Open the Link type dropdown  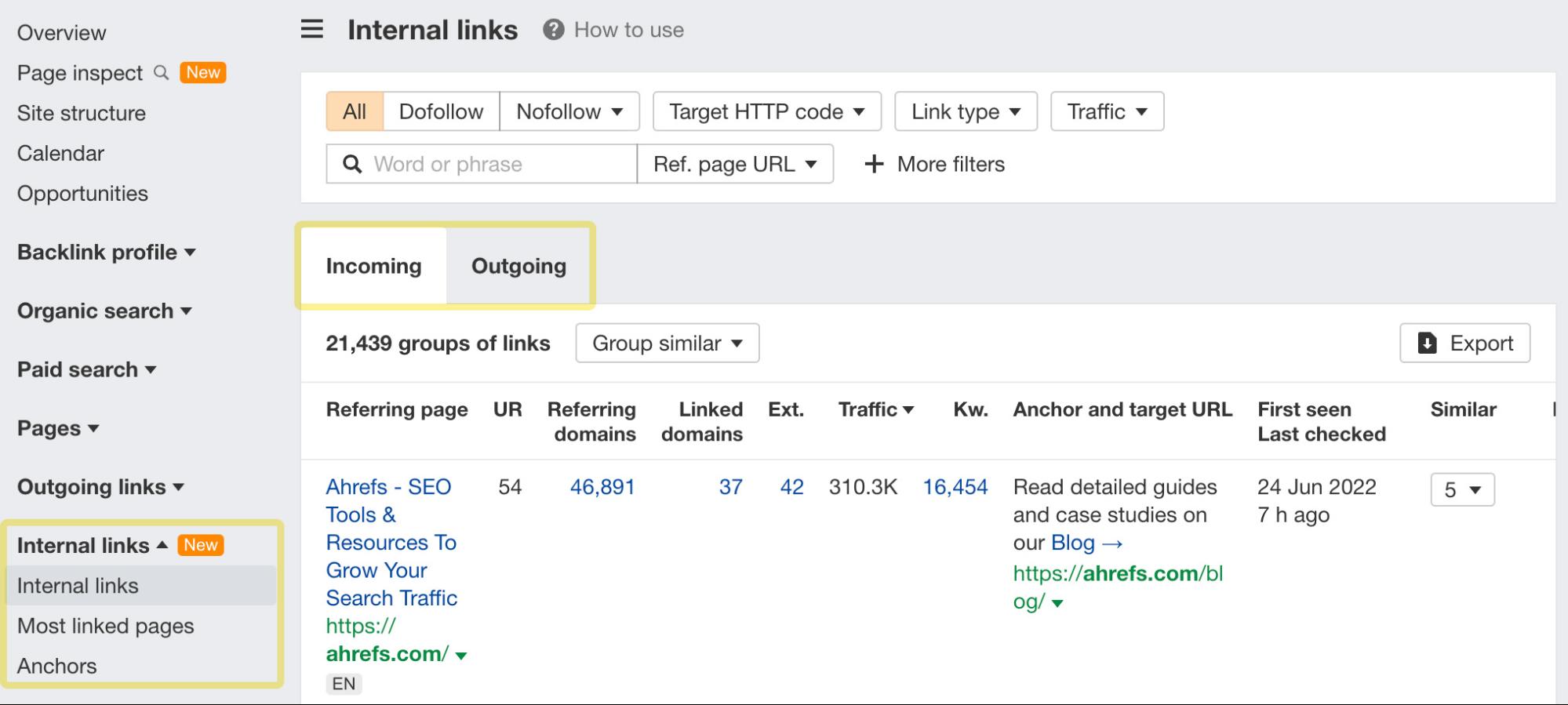pyautogui.click(x=966, y=111)
